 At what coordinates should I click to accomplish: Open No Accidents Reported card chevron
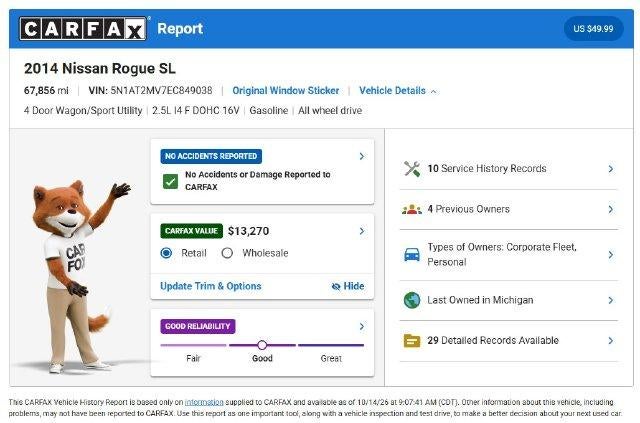click(362, 156)
